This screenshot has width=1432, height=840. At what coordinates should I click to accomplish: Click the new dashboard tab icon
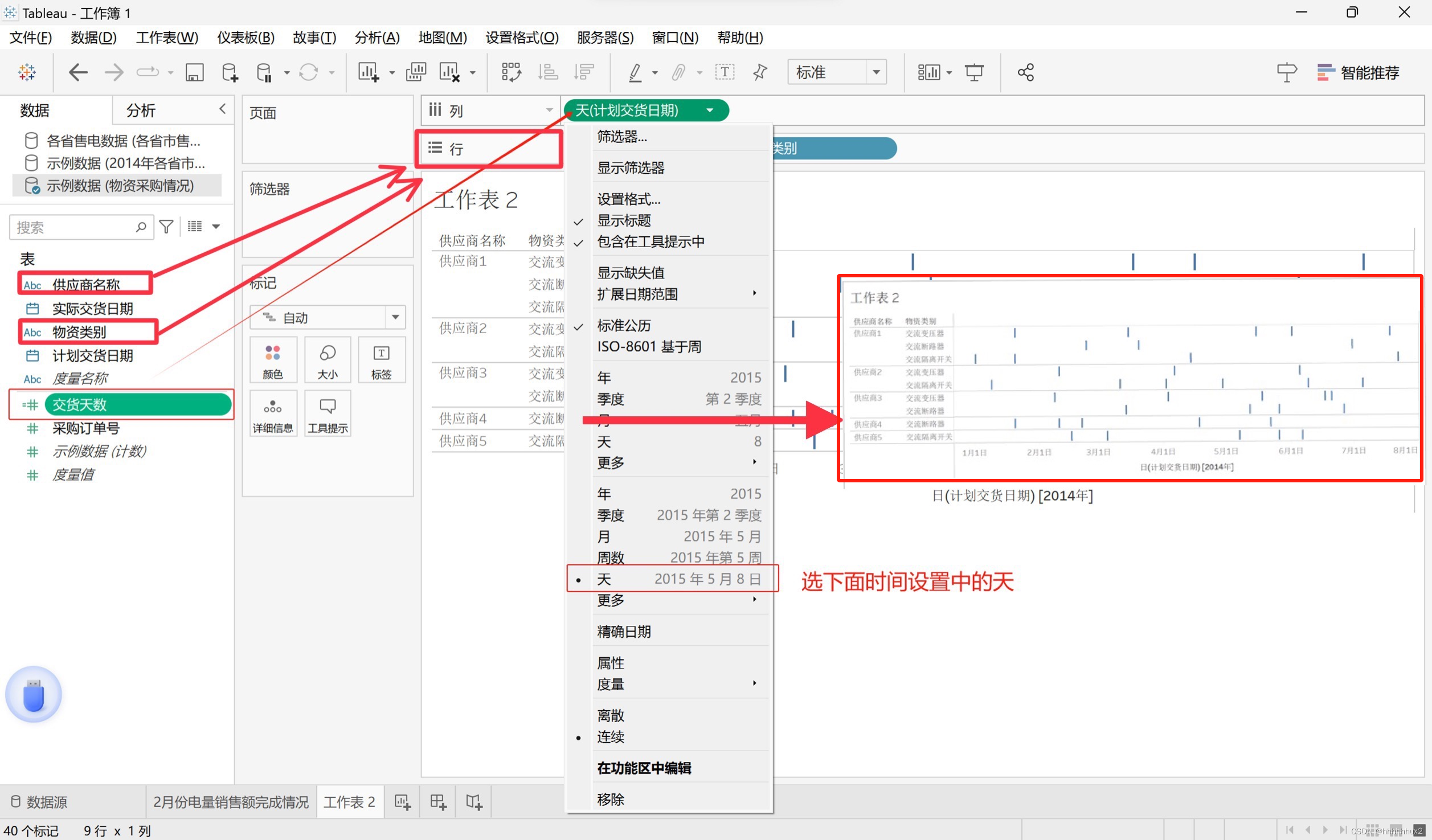[x=438, y=802]
